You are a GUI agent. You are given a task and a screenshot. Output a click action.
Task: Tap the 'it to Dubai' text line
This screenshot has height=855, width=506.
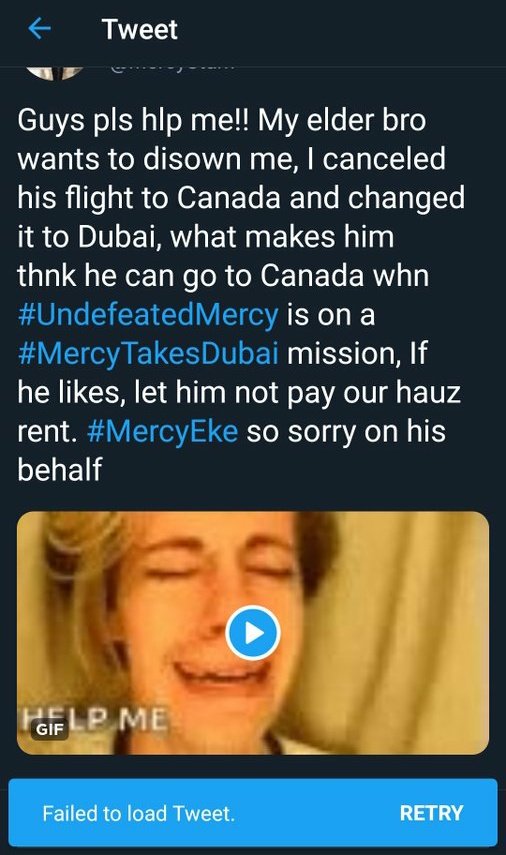[x=89, y=237]
